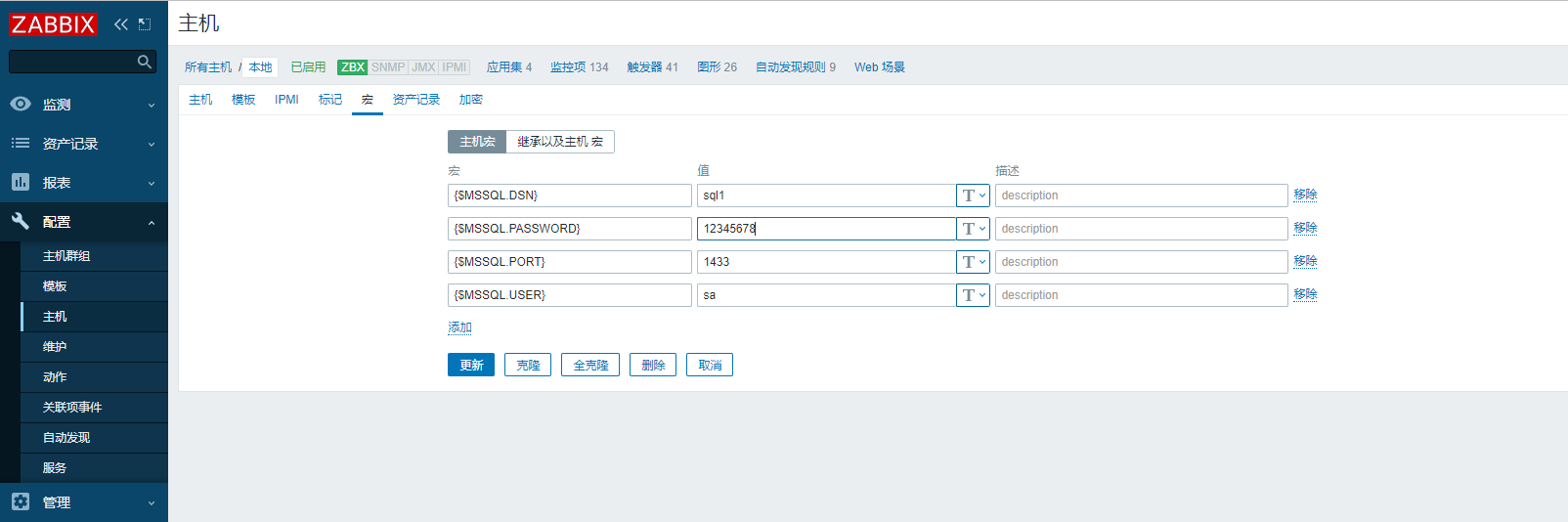Viewport: 1568px width, 522px height.
Task: Remove the {$MSSQL.USER} macro row
Action: [x=1305, y=294]
